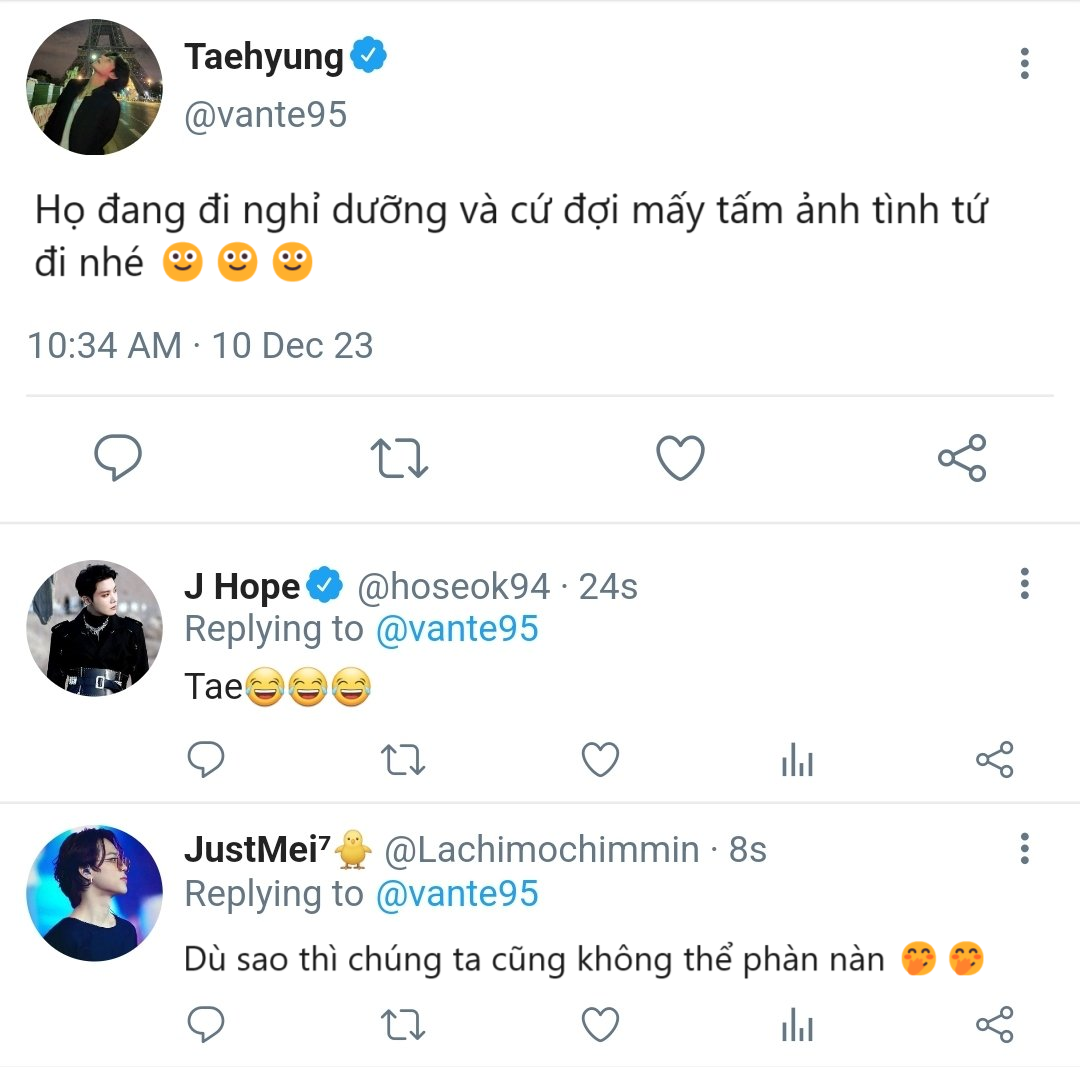Reply to Taehyung's main tweet
The image size is (1080, 1067).
118,458
